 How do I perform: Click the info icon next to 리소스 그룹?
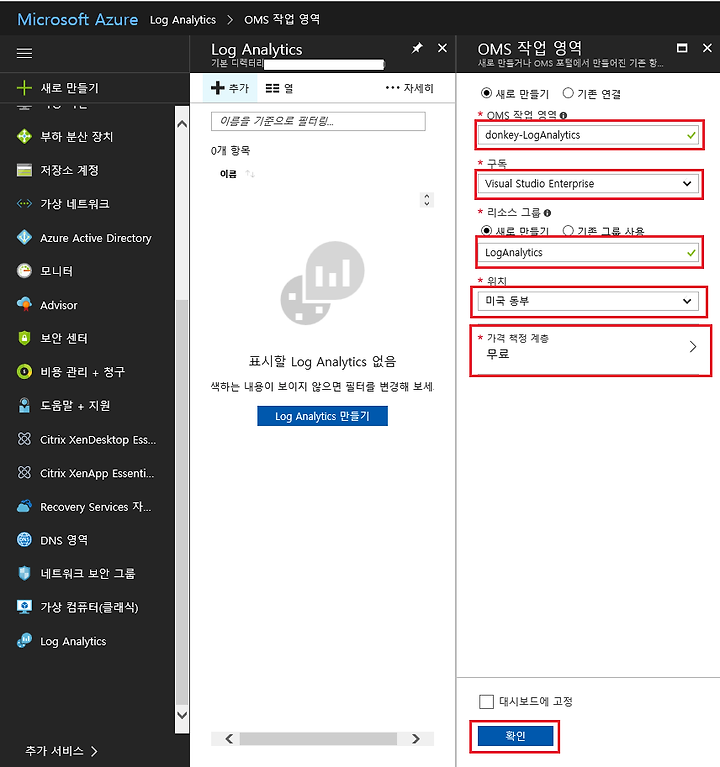click(x=547, y=213)
